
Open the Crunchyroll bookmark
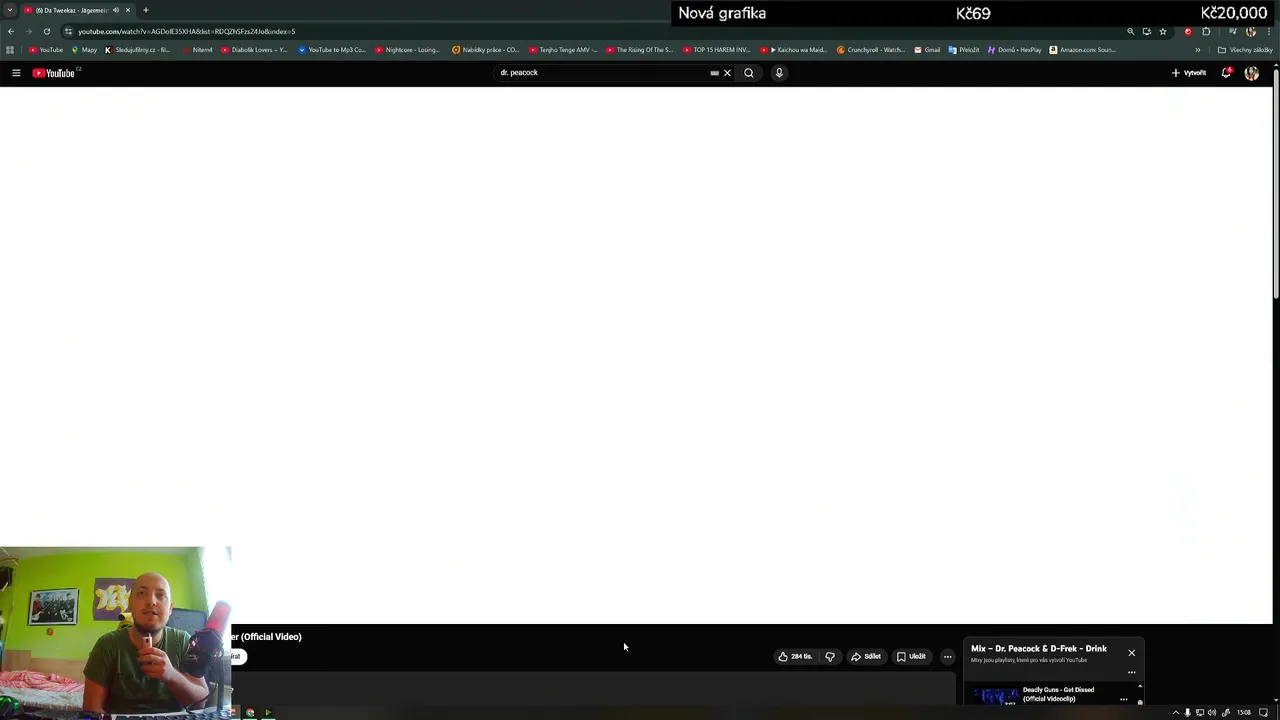(871, 50)
